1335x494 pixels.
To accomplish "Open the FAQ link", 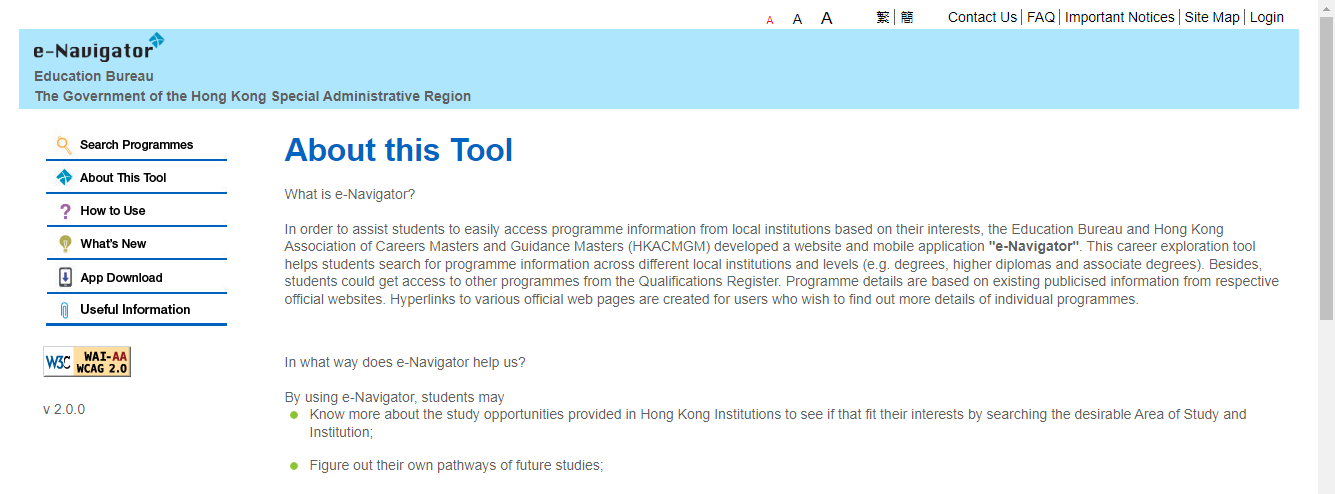I will (x=1041, y=17).
